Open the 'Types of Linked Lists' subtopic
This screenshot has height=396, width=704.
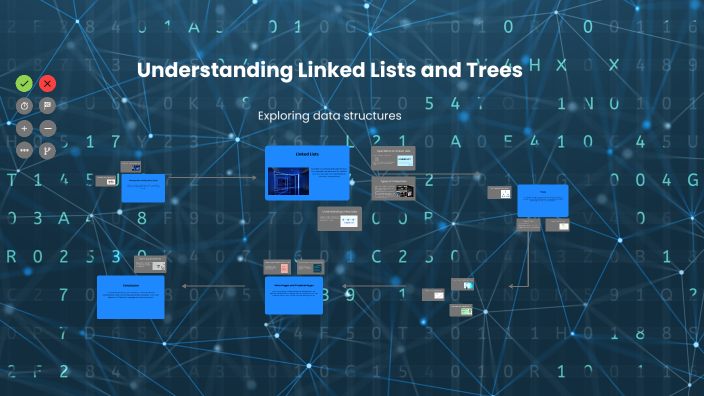(393, 188)
